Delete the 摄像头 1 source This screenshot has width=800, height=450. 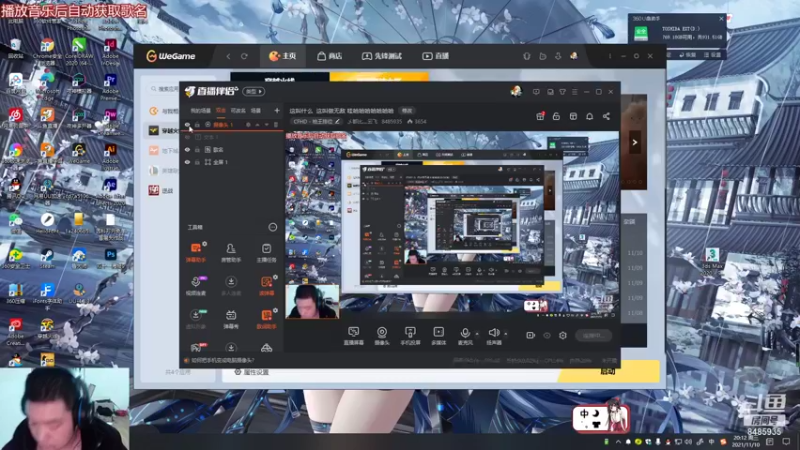pyautogui.click(x=276, y=124)
